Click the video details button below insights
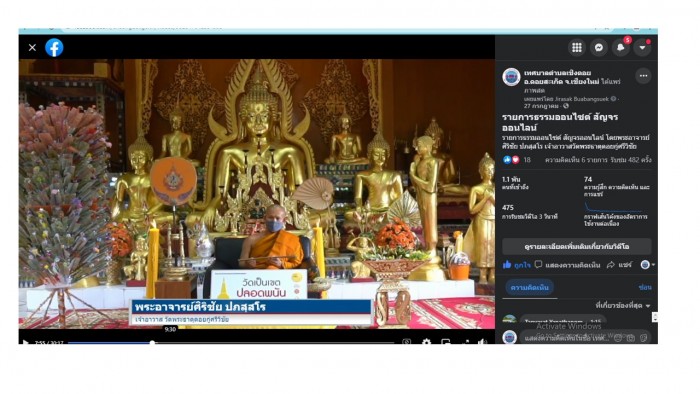The height and width of the screenshot is (394, 700). click(x=576, y=246)
